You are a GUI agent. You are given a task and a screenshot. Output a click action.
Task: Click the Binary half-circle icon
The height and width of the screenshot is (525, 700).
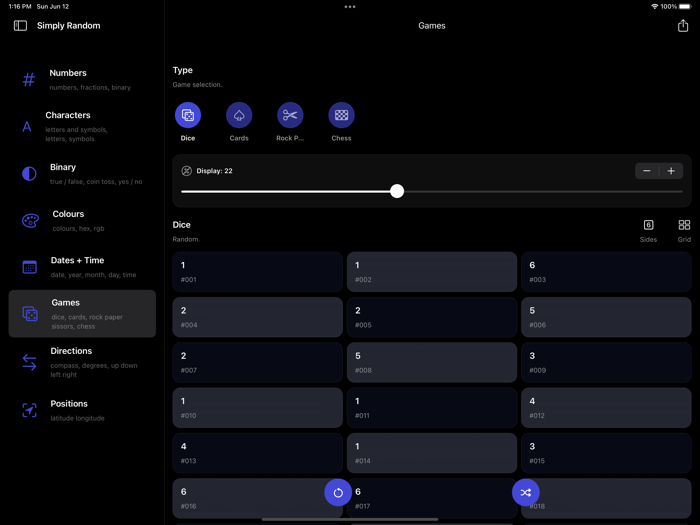click(x=29, y=173)
